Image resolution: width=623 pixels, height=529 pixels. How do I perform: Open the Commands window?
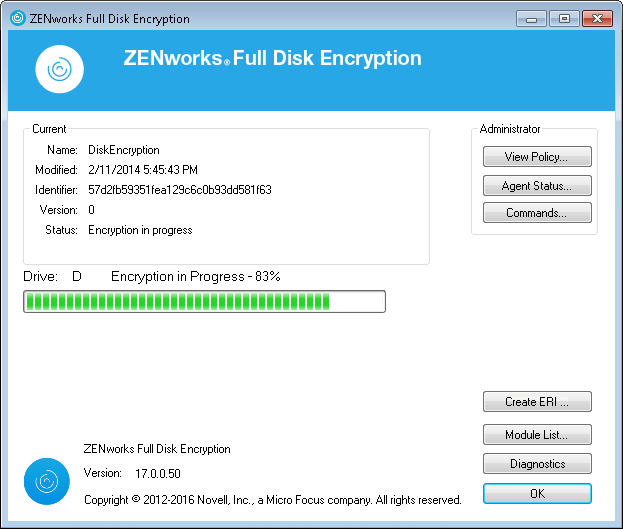click(x=537, y=213)
